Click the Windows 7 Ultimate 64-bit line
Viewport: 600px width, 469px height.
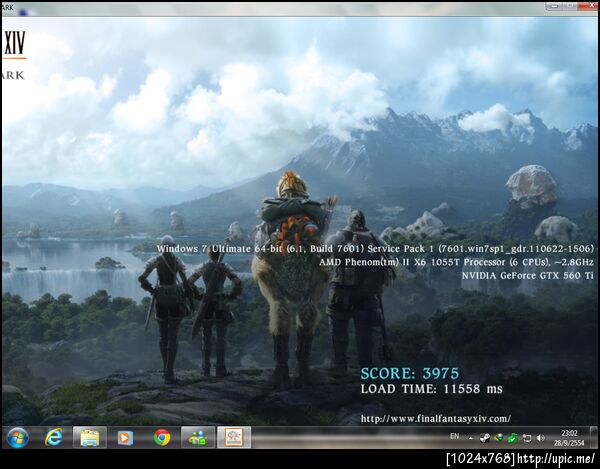click(375, 249)
